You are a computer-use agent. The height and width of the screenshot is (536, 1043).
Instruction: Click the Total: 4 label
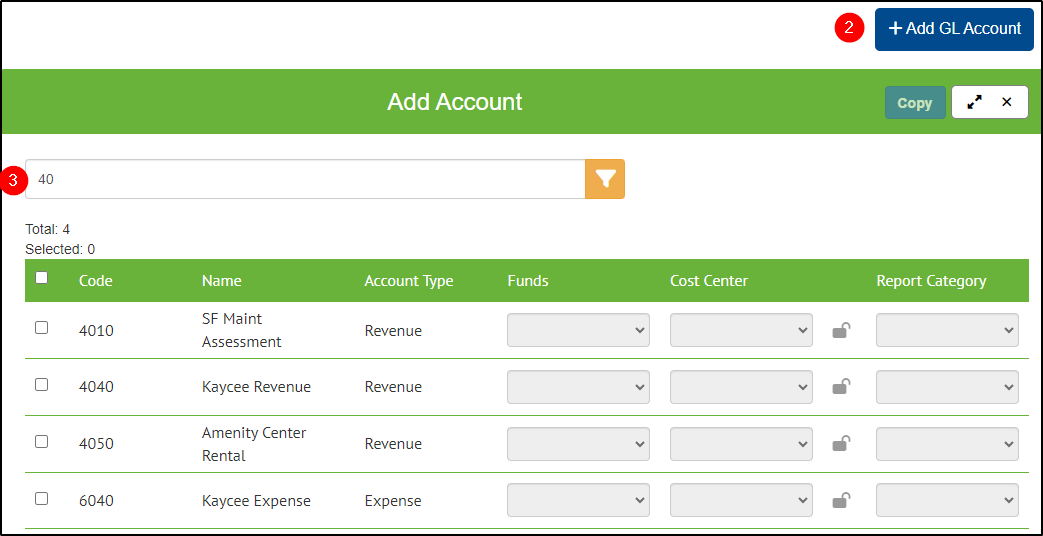(x=47, y=229)
